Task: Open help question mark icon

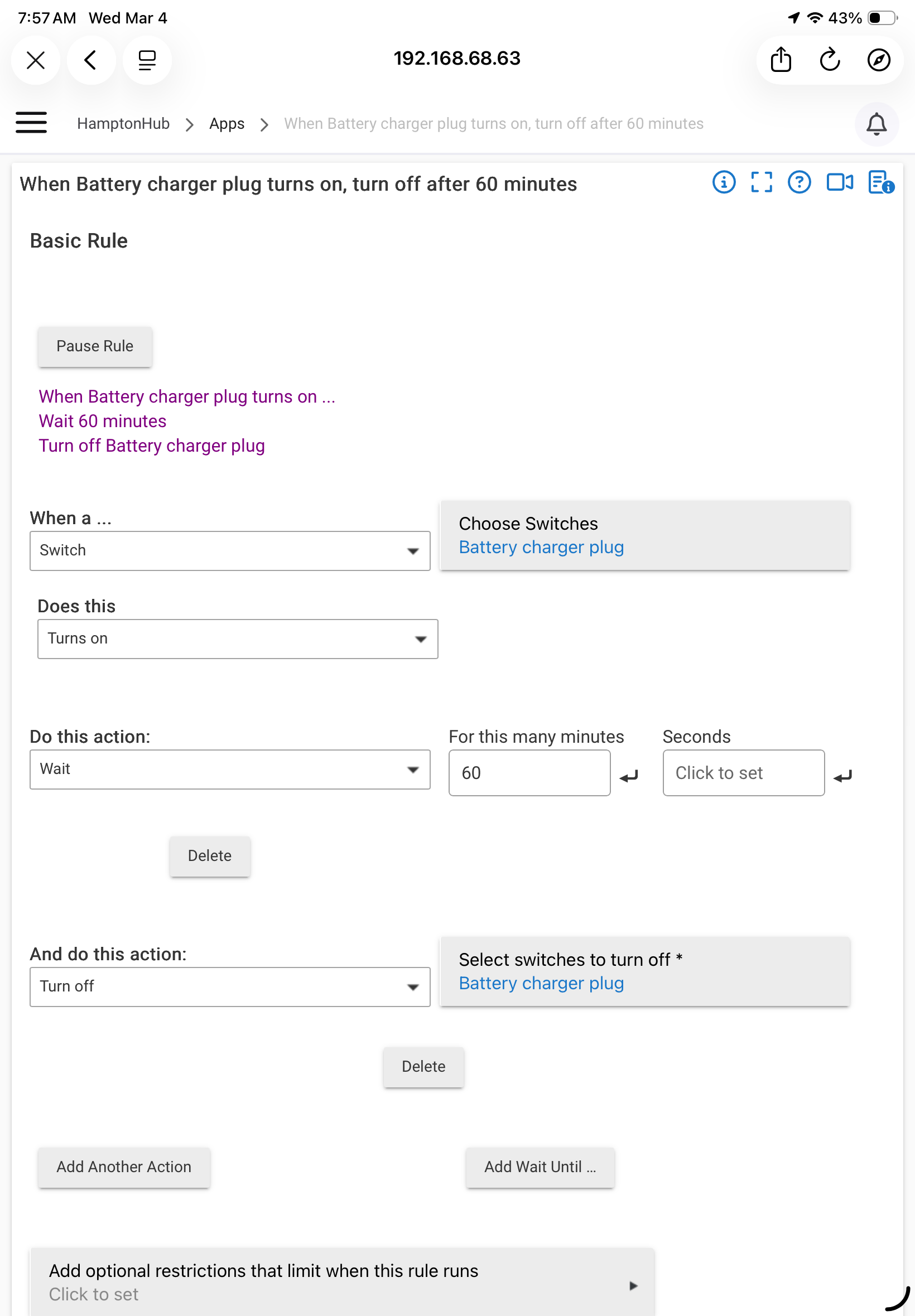Action: pyautogui.click(x=798, y=183)
